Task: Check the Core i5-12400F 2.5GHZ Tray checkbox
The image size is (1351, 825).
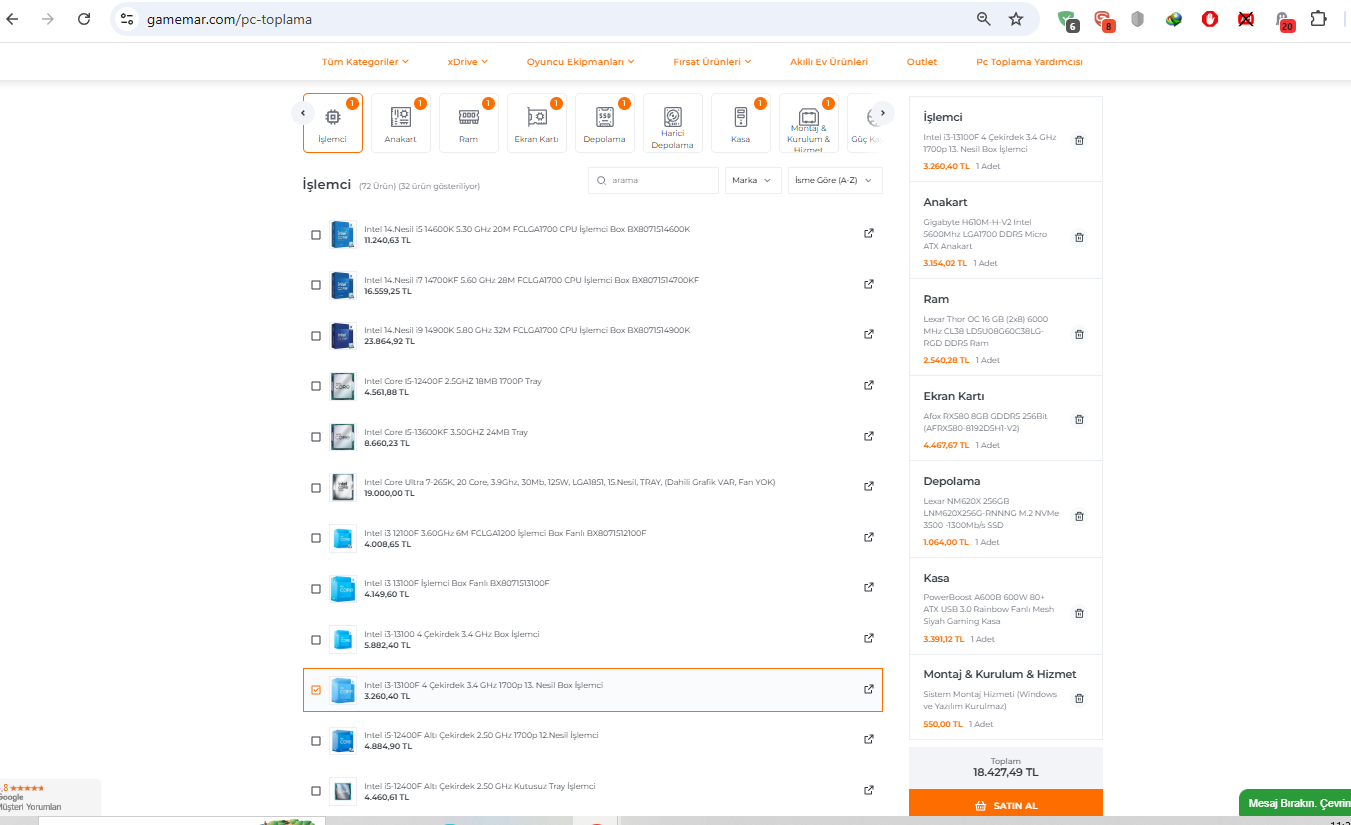Action: pyautogui.click(x=316, y=386)
